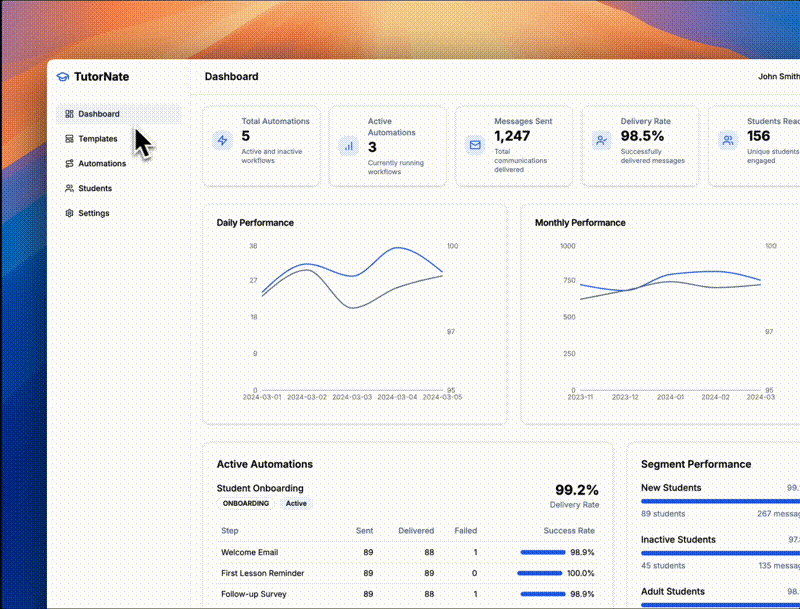
Task: Click the Welcome Email success rate bar
Action: tap(543, 552)
